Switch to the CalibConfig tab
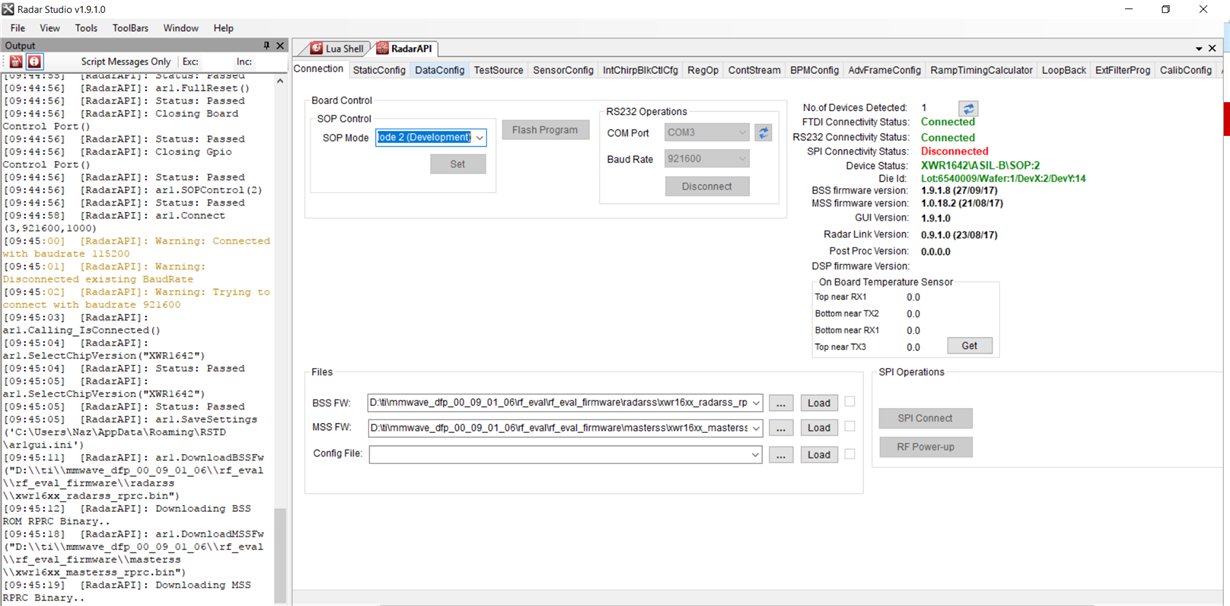This screenshot has width=1230, height=606. pyautogui.click(x=1186, y=70)
